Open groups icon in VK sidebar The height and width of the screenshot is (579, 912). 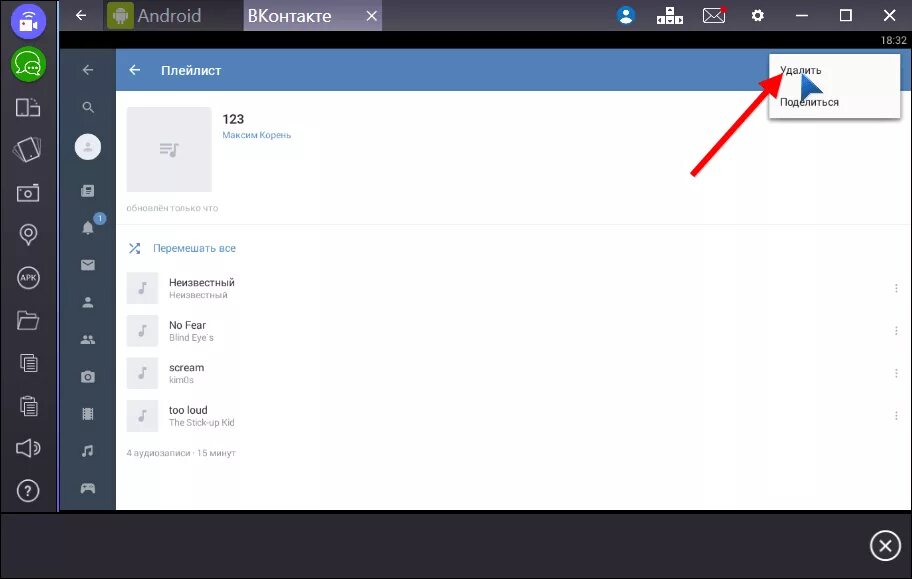pos(88,340)
